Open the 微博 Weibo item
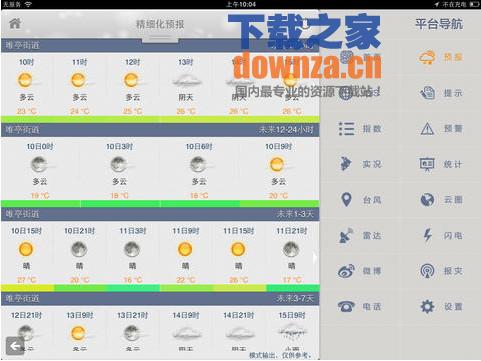The width and height of the screenshot is (481, 361). point(360,271)
